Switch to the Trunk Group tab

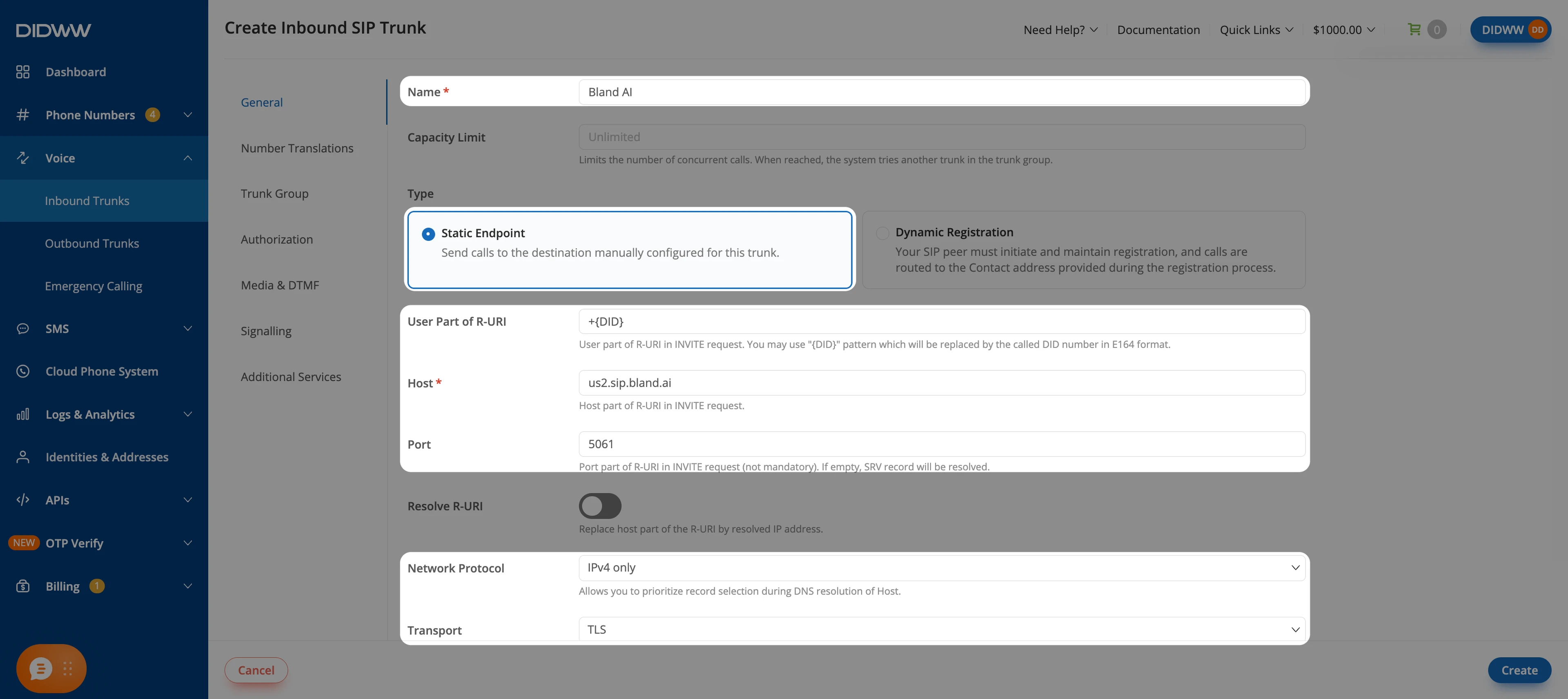click(x=274, y=194)
